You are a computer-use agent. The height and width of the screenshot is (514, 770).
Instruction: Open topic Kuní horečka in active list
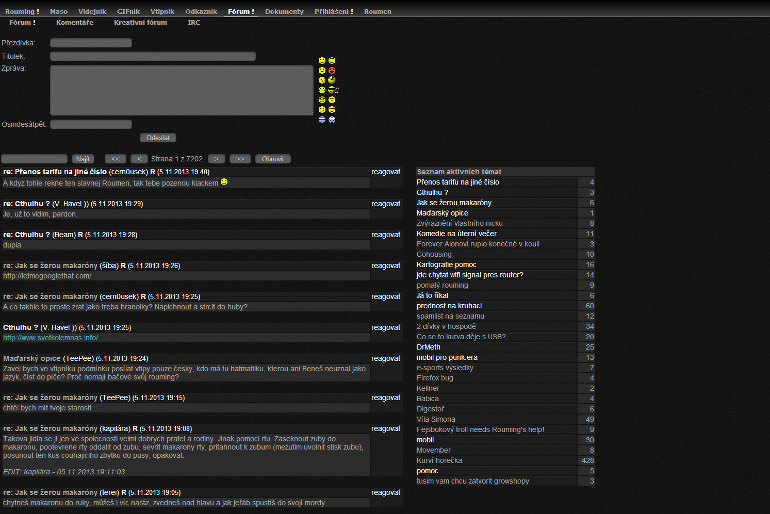click(x=440, y=460)
